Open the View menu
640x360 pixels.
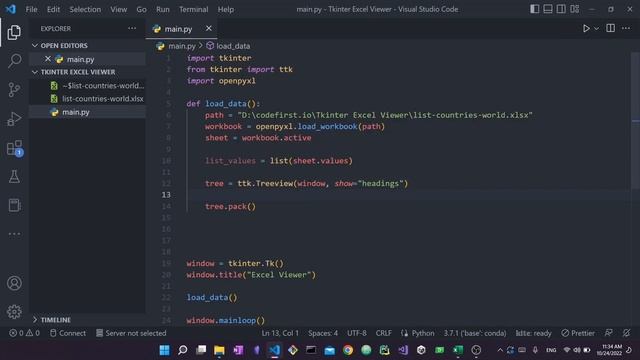[118, 9]
